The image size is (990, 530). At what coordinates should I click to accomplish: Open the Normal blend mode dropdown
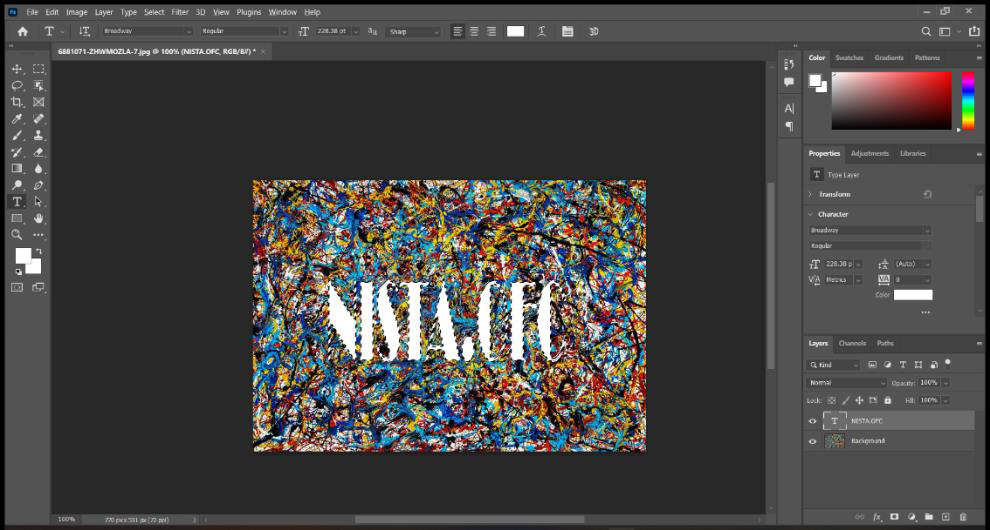(847, 383)
